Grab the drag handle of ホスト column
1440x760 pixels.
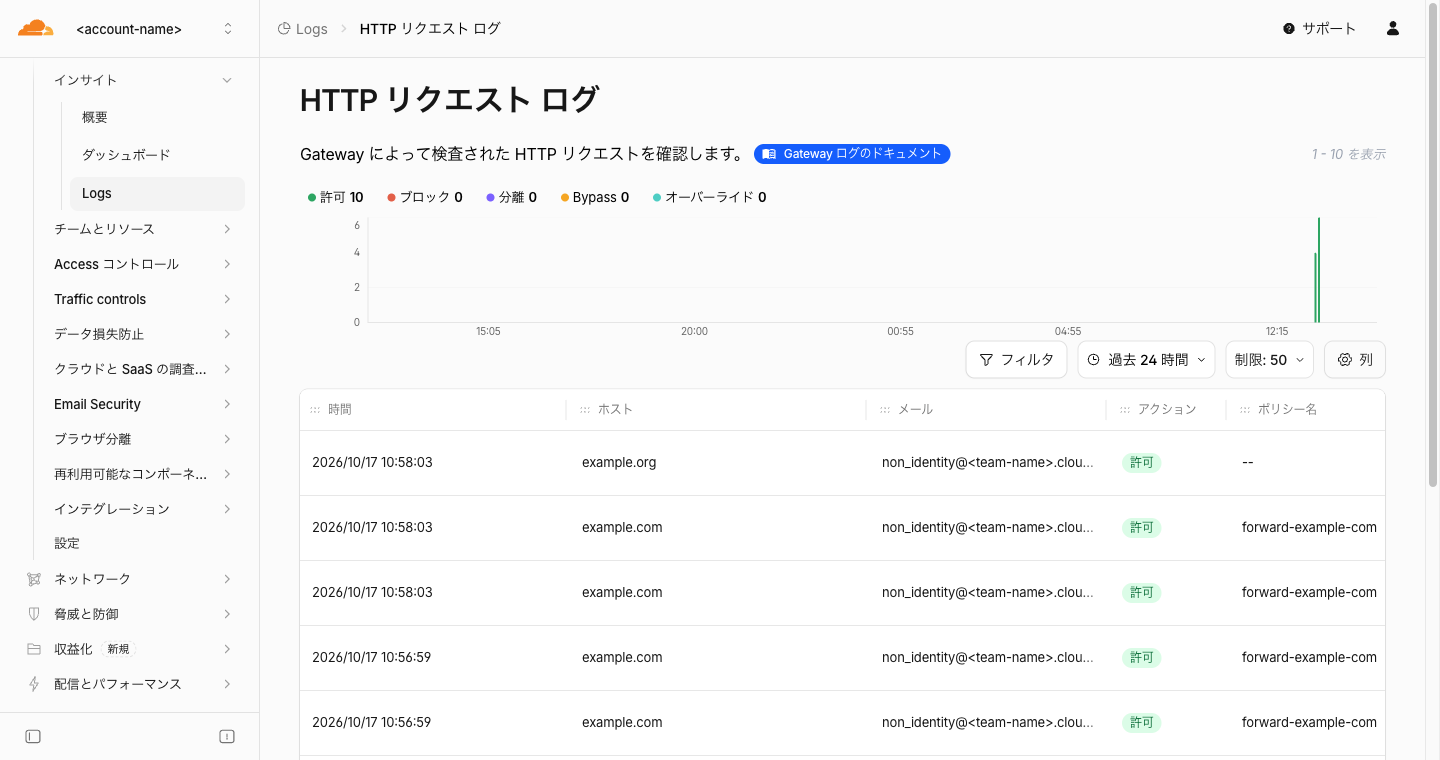pyautogui.click(x=585, y=410)
